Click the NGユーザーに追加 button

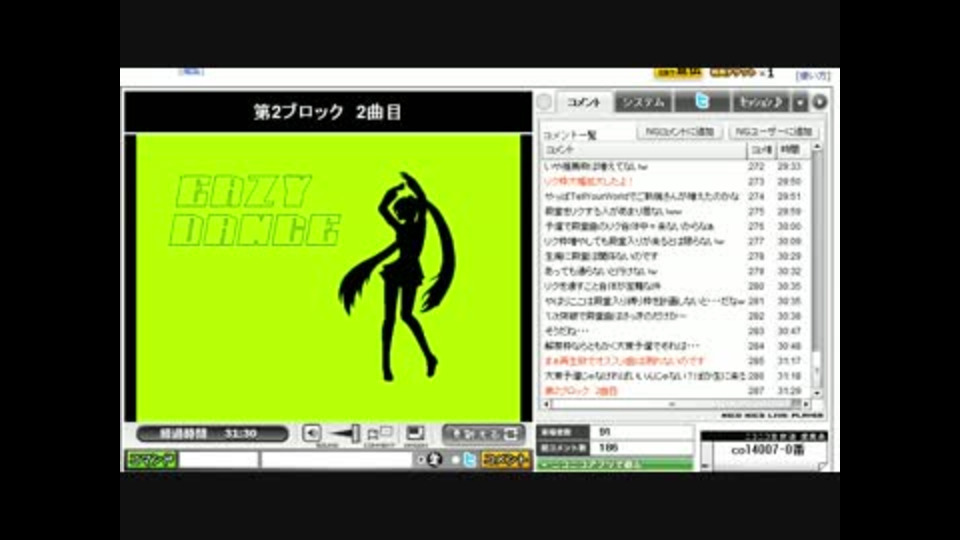[x=773, y=132]
